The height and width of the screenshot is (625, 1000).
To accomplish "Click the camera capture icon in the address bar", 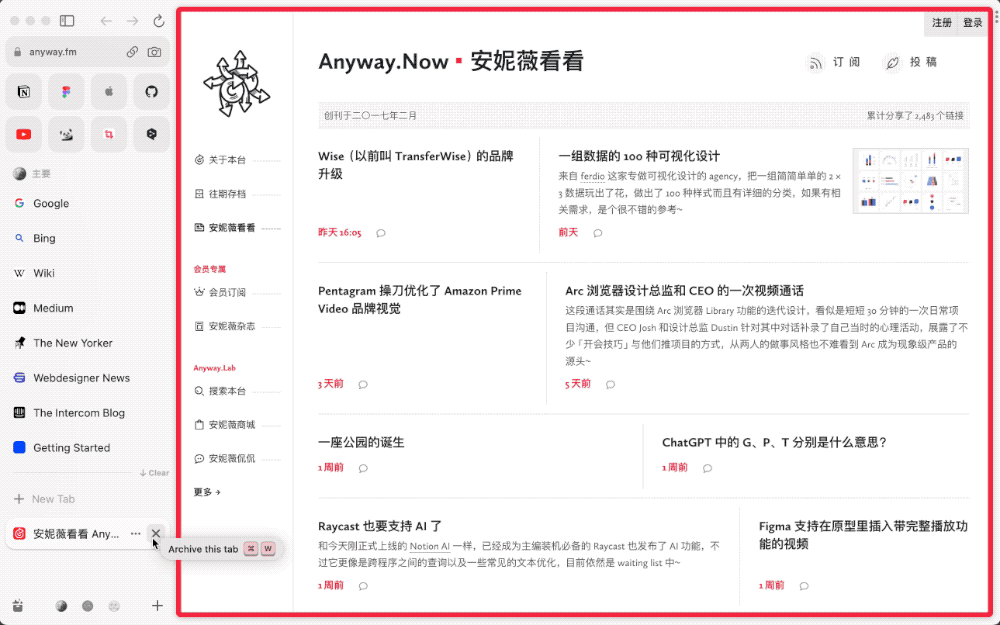I will (154, 50).
